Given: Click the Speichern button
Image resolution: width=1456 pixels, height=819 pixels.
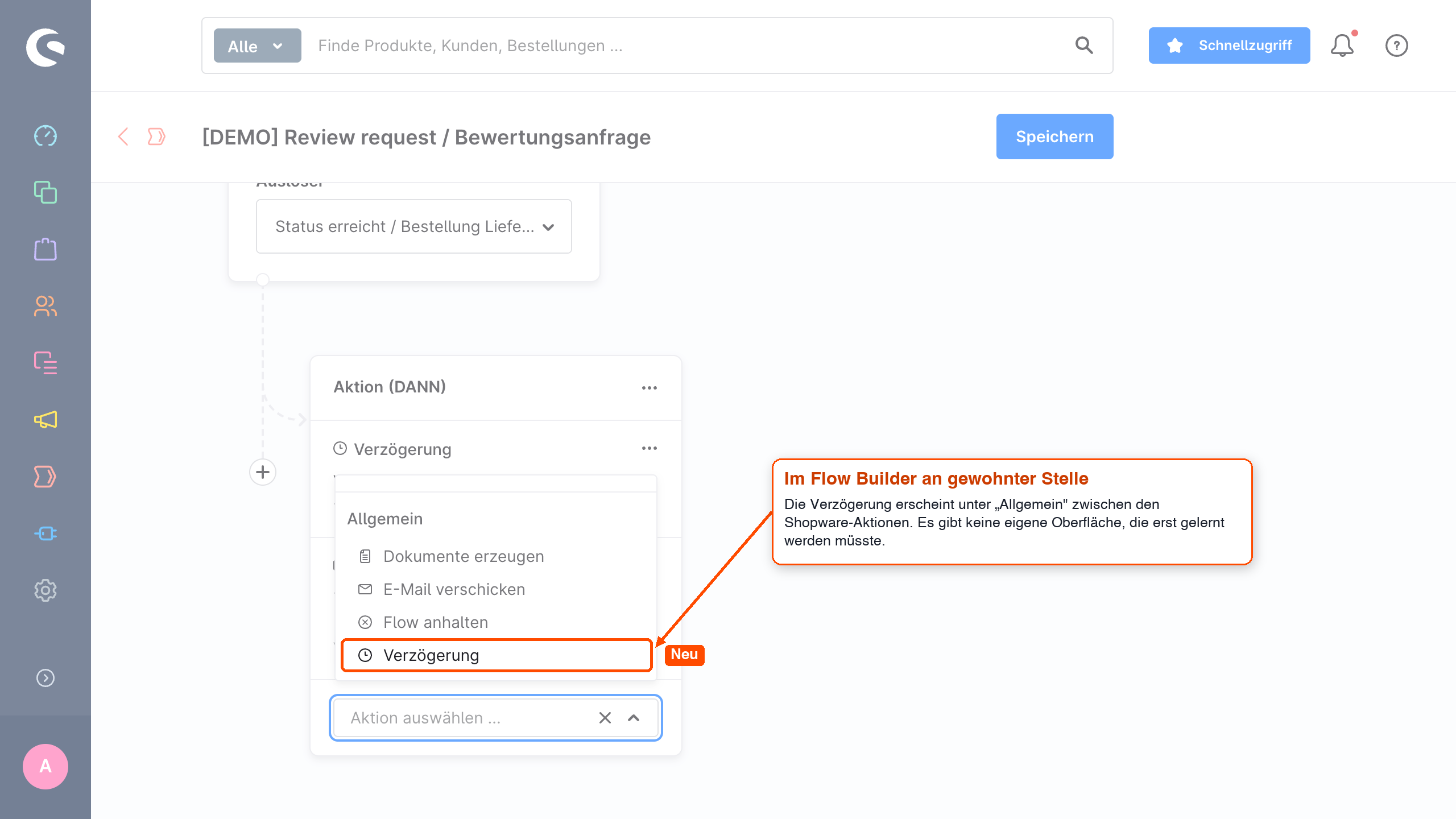Looking at the screenshot, I should (1055, 136).
